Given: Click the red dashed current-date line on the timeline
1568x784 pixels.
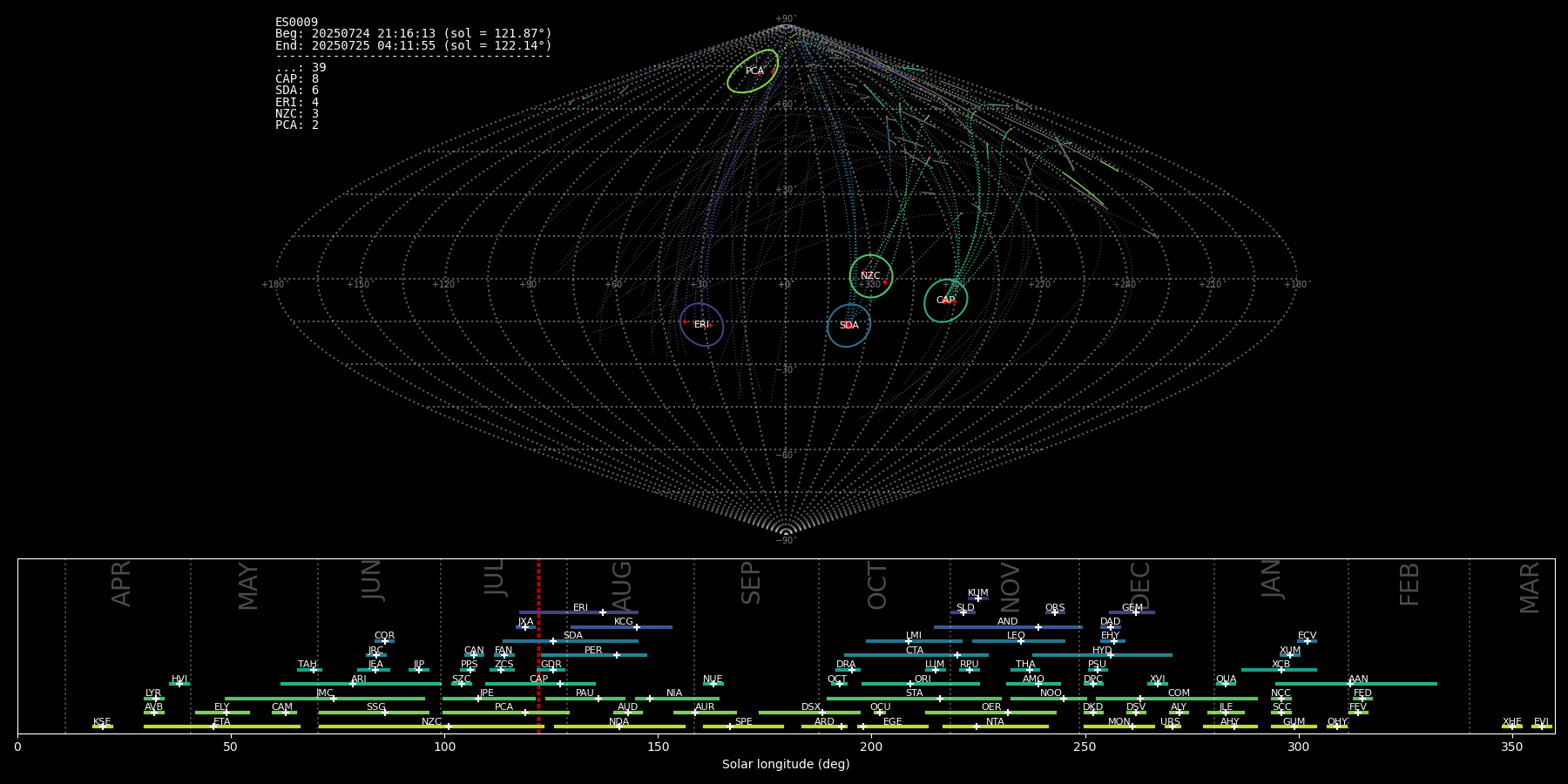Looking at the screenshot, I should (x=538, y=645).
